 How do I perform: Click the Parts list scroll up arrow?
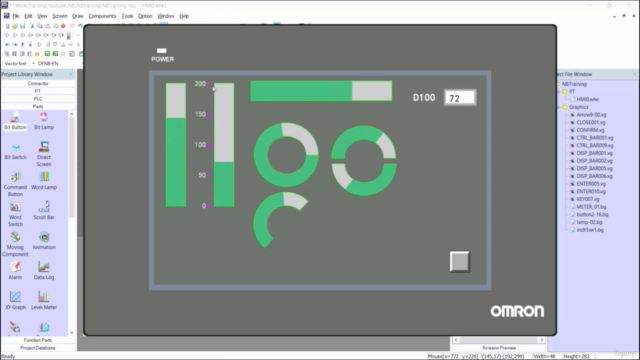pos(71,114)
